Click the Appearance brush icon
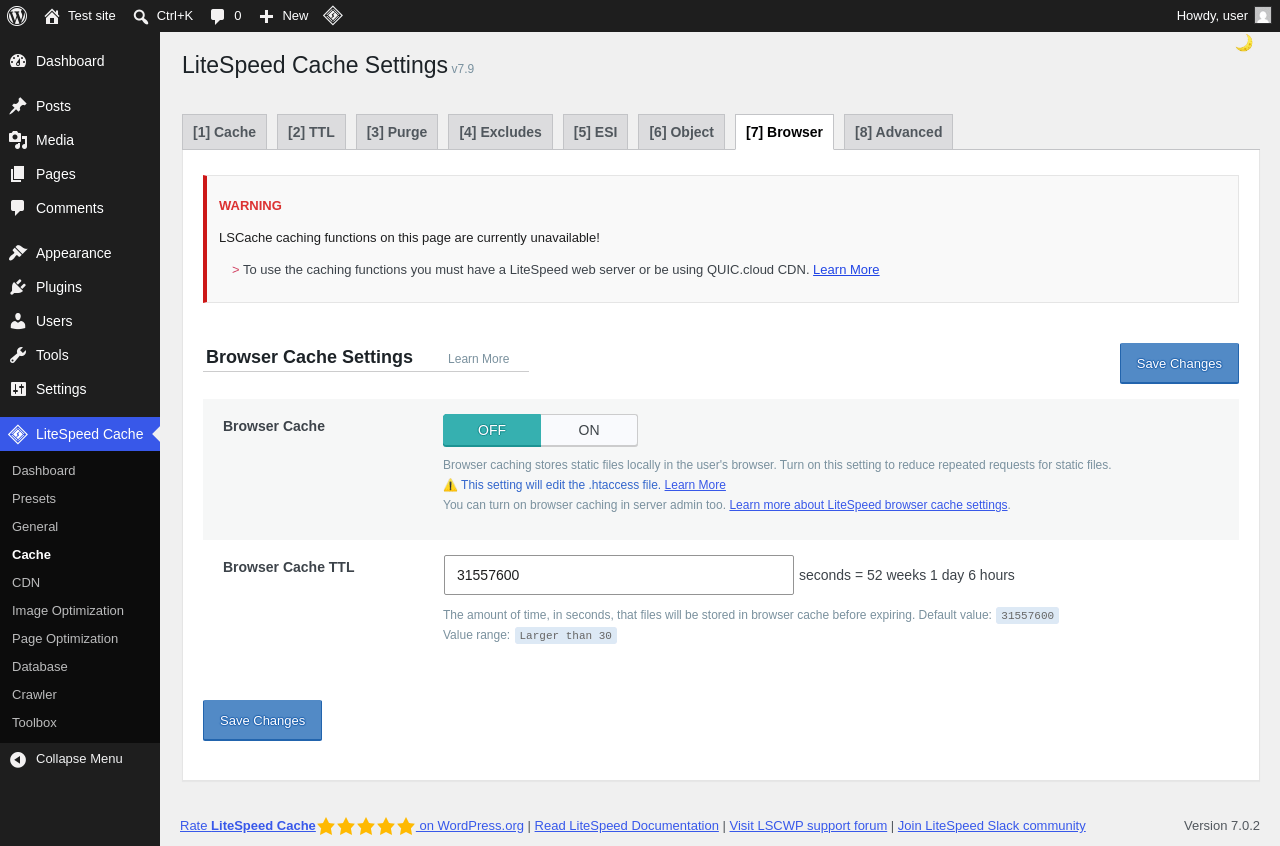This screenshot has width=1280, height=846. click(x=18, y=253)
